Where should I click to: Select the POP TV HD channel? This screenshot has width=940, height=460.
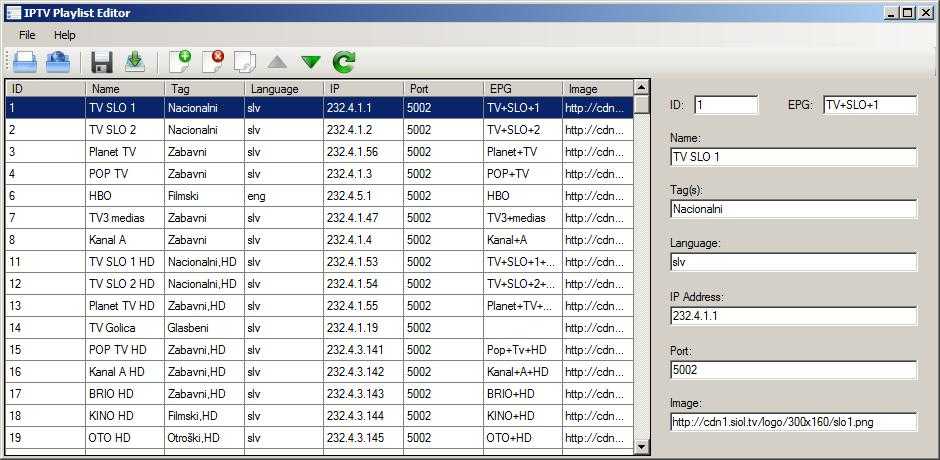tap(118, 350)
